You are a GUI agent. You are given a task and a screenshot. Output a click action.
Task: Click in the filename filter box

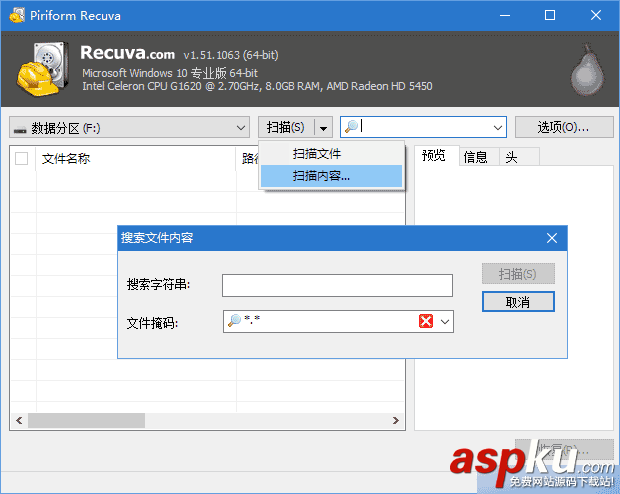point(425,127)
